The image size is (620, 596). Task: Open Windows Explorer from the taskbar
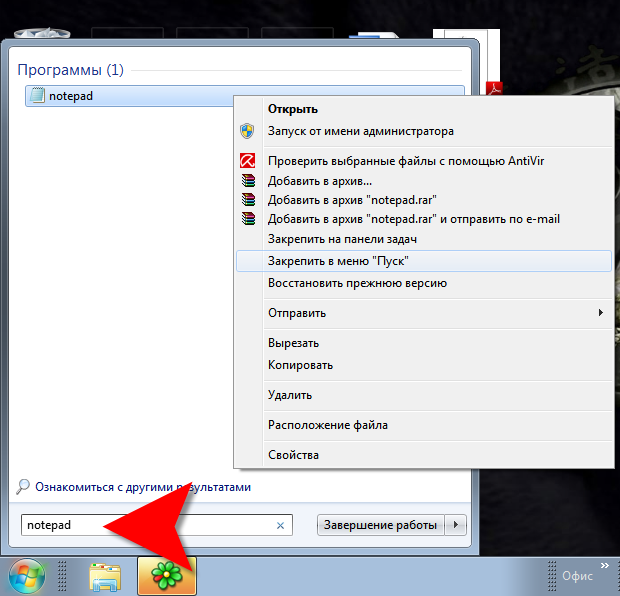[x=105, y=576]
